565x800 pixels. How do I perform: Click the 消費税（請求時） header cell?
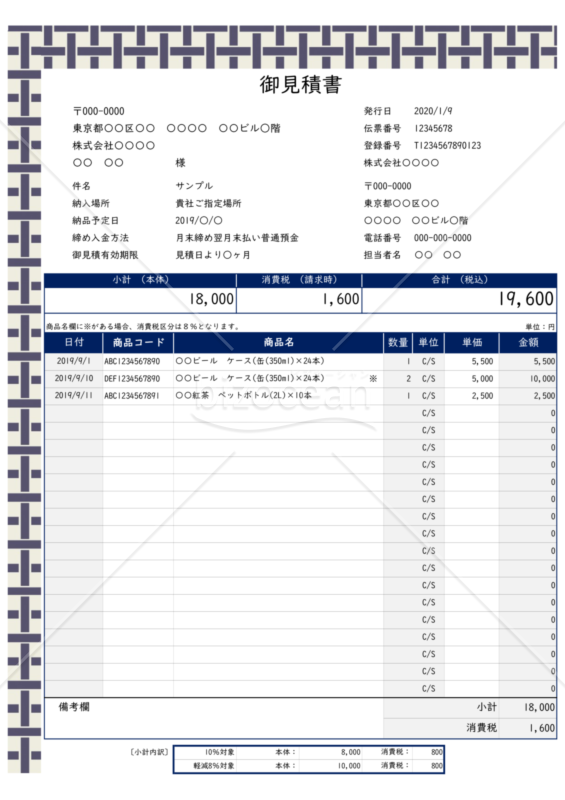[x=299, y=280]
